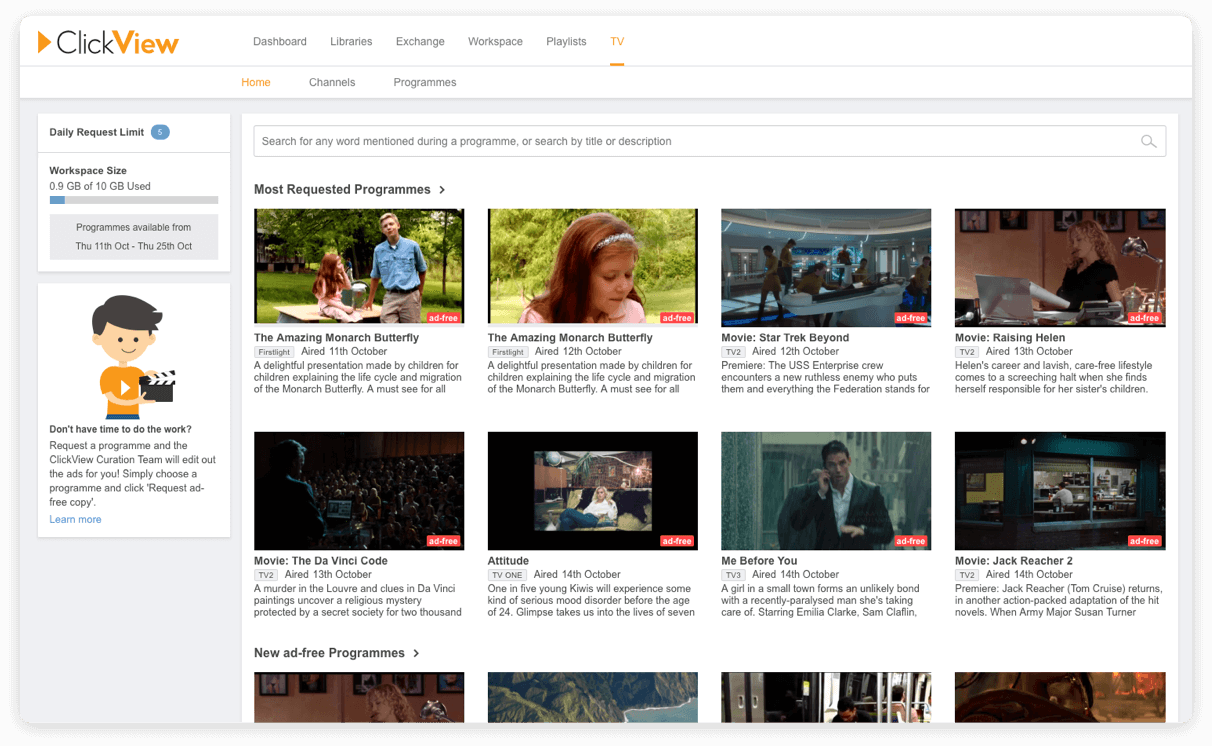Click Raising Helen description text
Image resolution: width=1212 pixels, height=746 pixels.
click(x=1054, y=378)
